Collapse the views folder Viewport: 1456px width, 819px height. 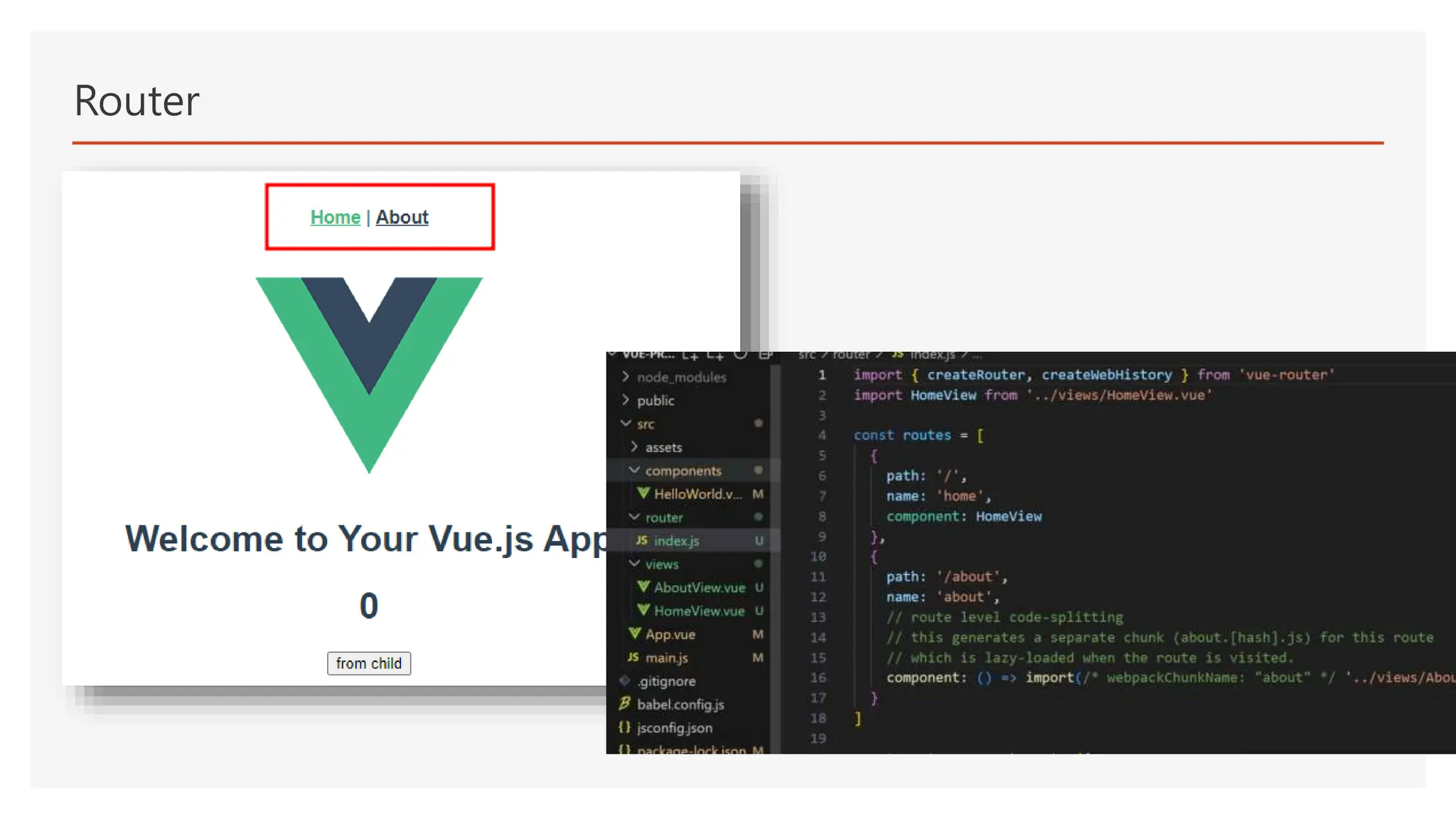click(x=634, y=564)
